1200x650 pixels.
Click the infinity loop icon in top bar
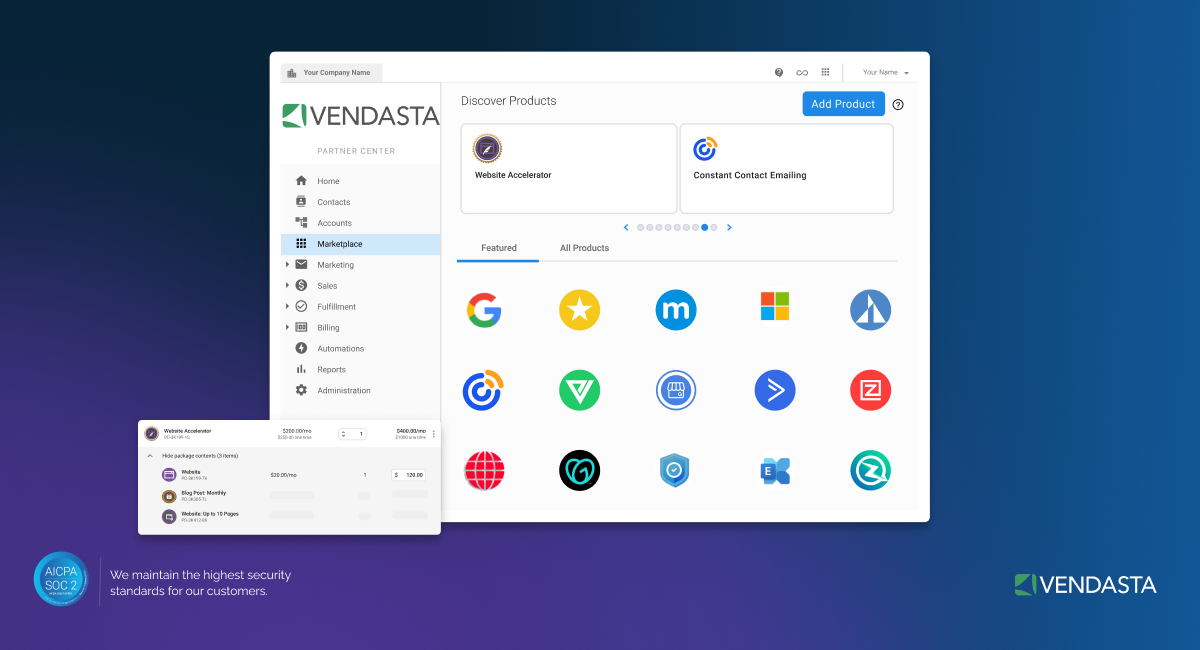(x=802, y=72)
